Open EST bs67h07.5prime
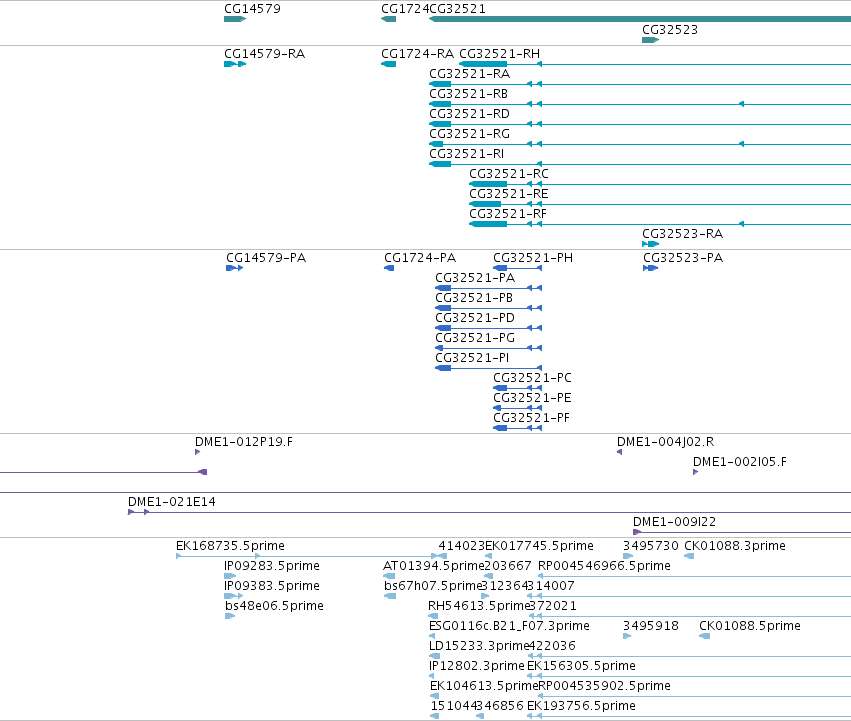This screenshot has width=851, height=721. point(433,586)
